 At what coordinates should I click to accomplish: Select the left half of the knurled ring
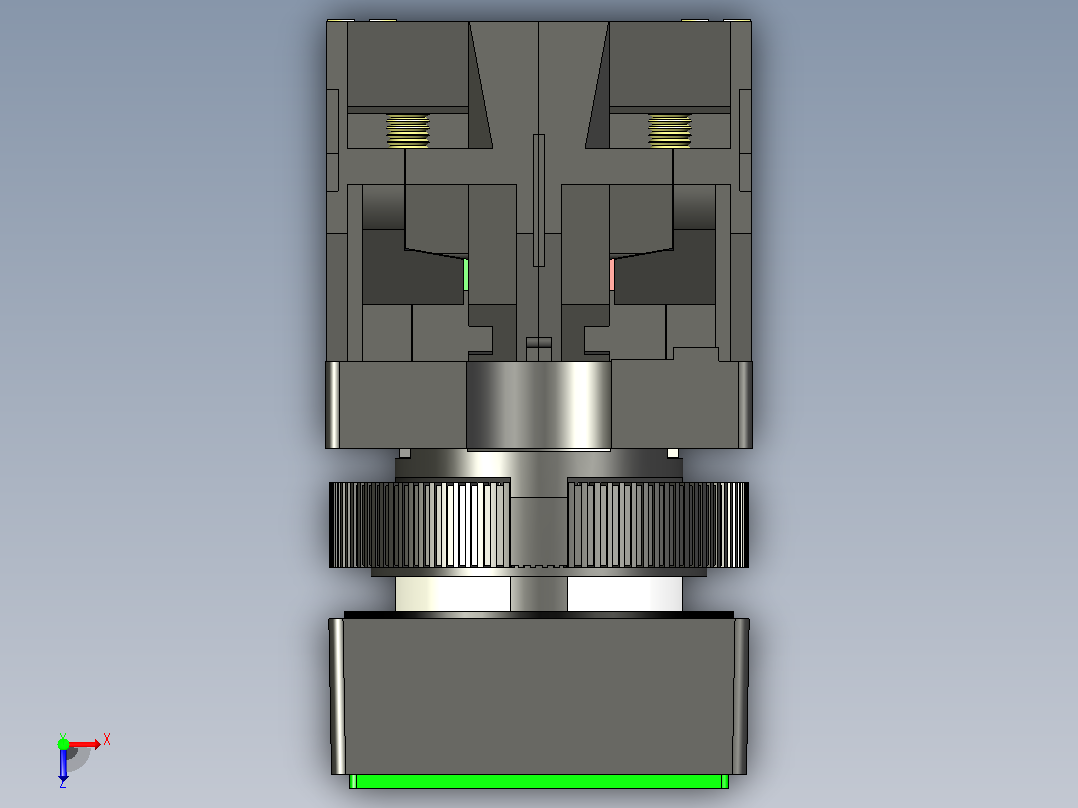click(x=419, y=525)
